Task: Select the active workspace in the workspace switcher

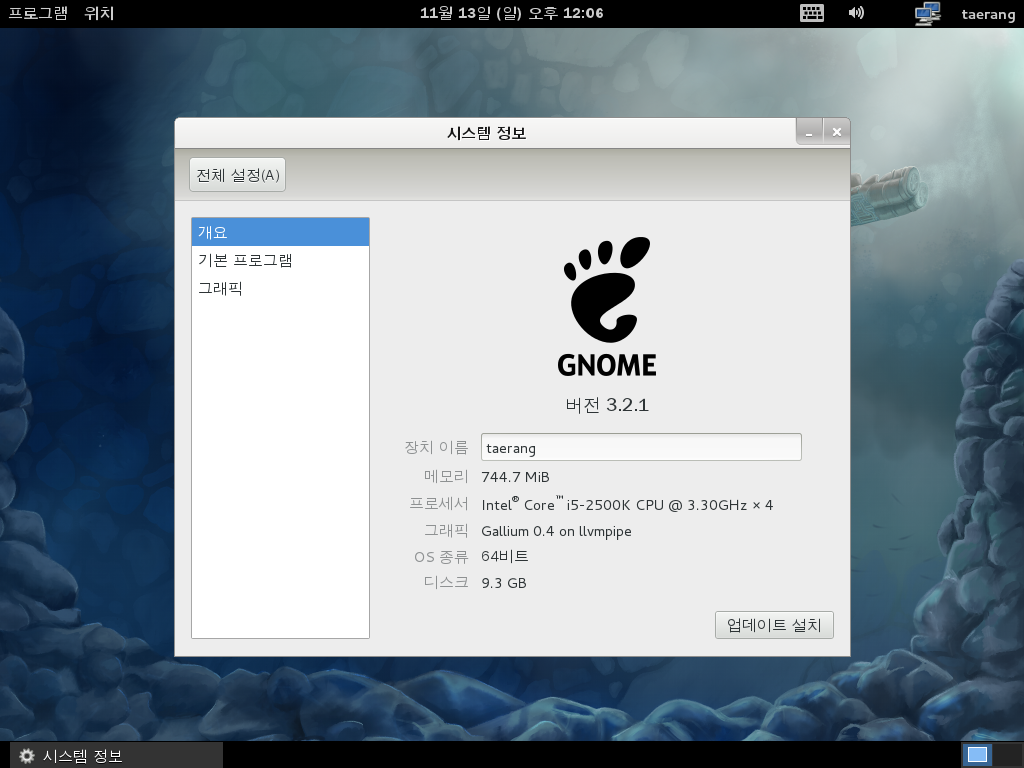Action: [977, 755]
